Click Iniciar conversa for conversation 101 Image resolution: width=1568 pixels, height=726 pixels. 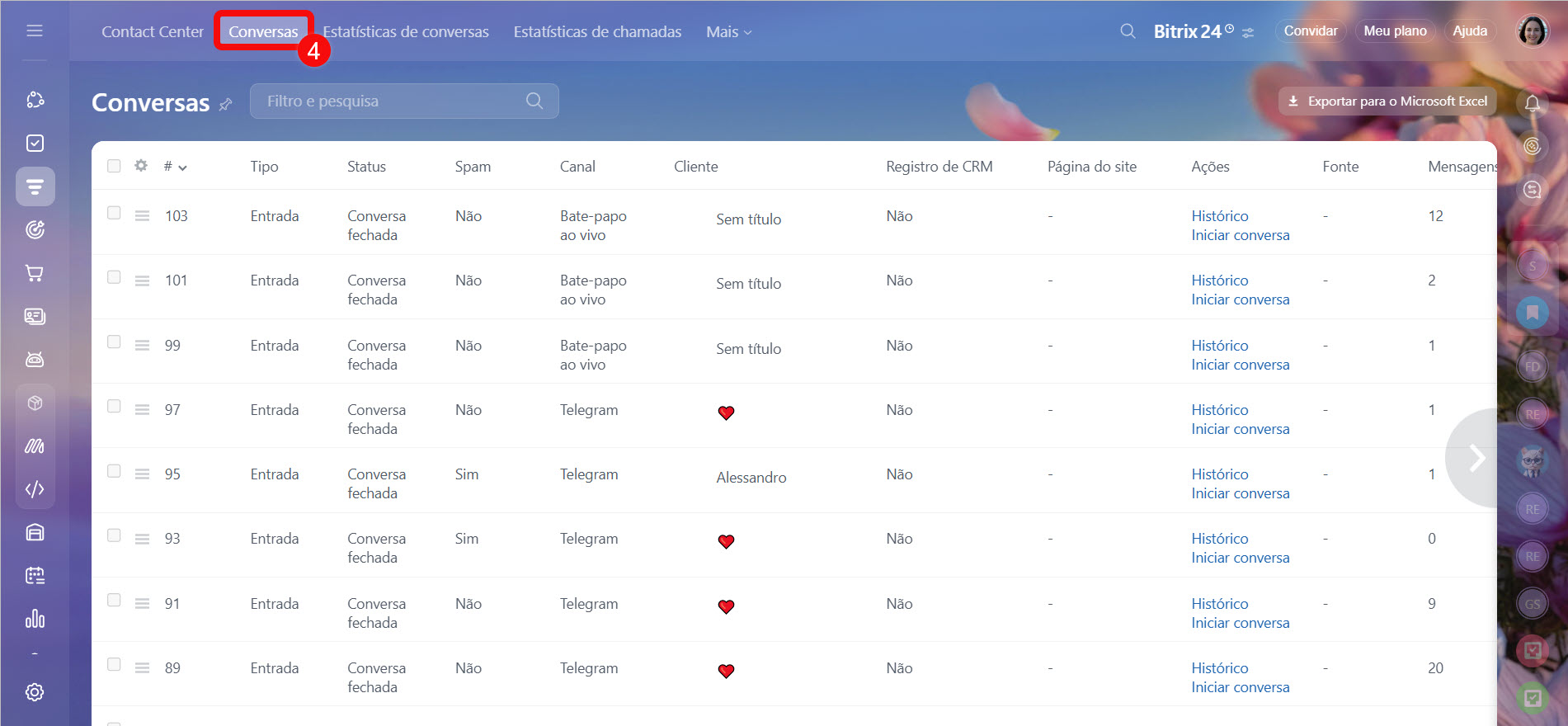pyautogui.click(x=1240, y=299)
